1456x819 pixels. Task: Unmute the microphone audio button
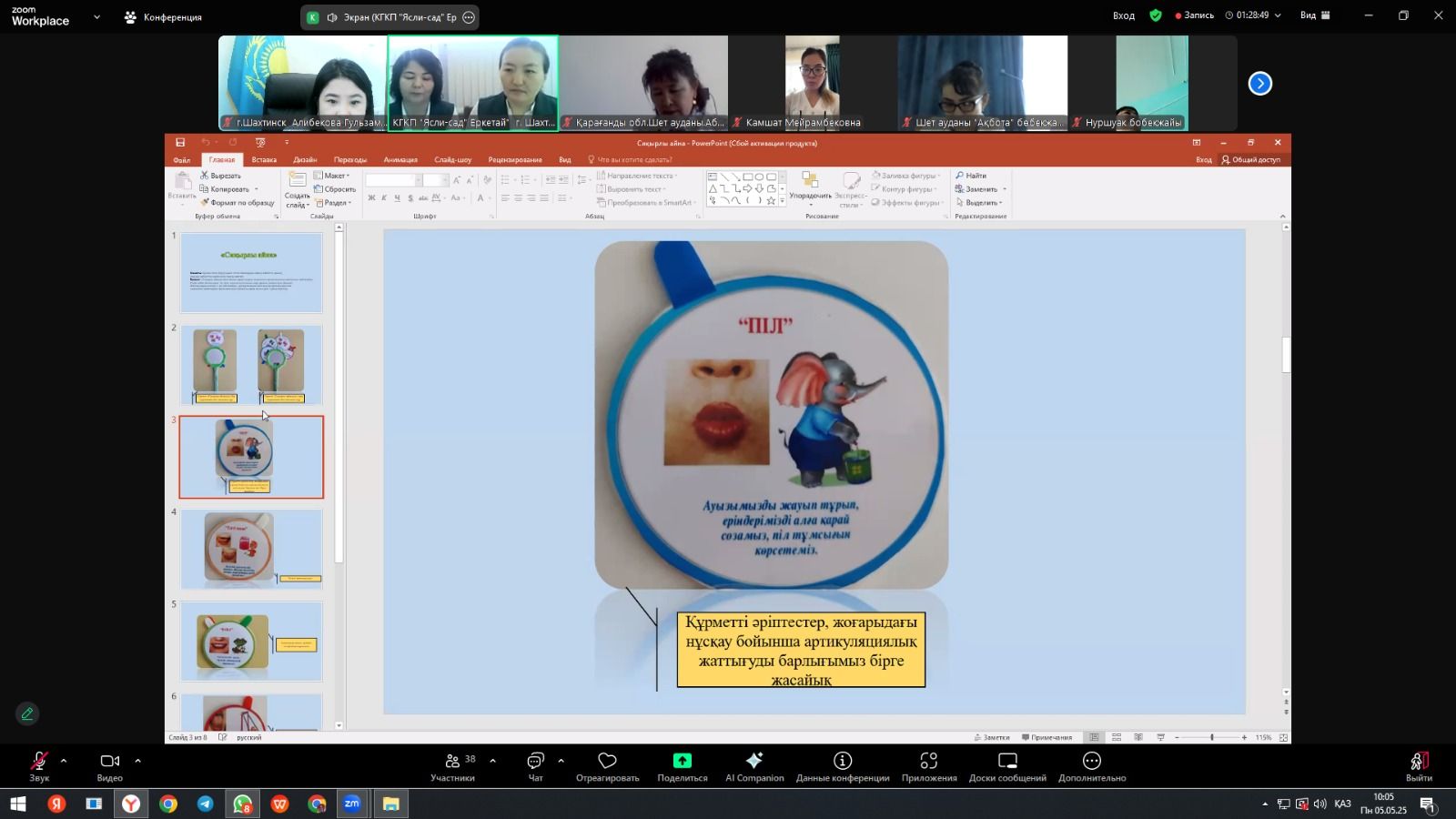pos(39,762)
